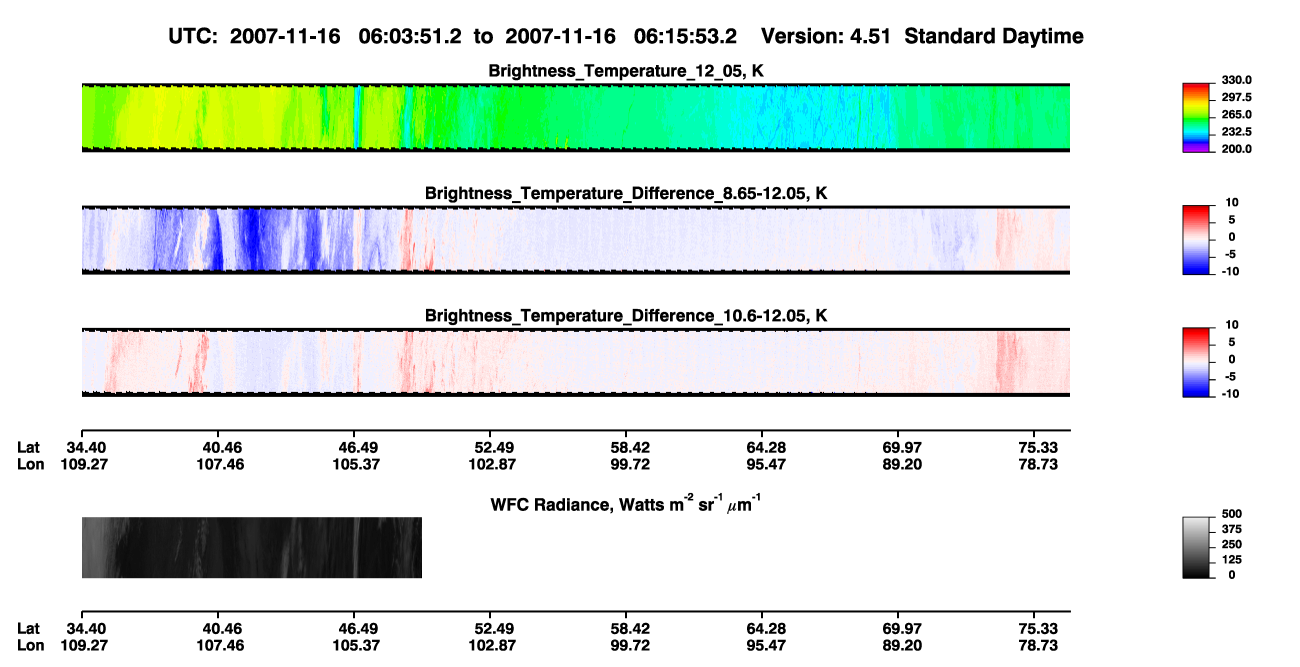Click the '200.0' color scale label
This screenshot has width=1300, height=667.
point(1238,149)
